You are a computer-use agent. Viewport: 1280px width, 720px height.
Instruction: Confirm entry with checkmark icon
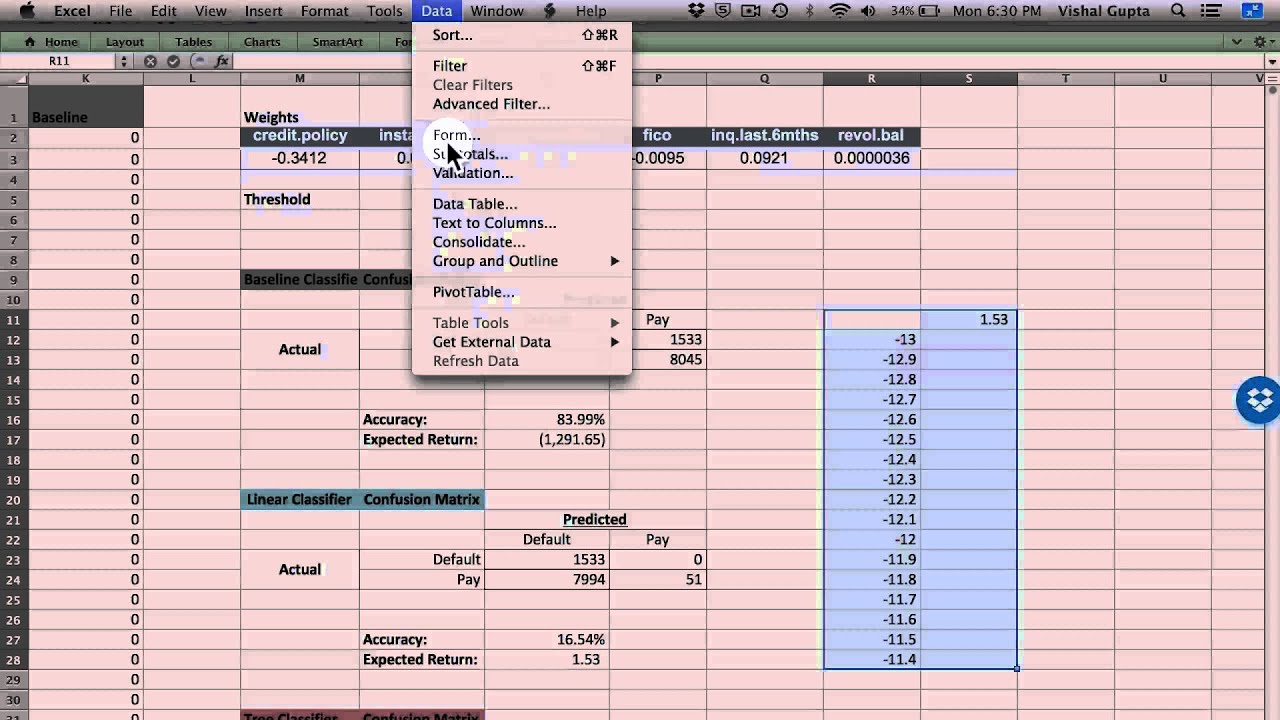[x=173, y=61]
